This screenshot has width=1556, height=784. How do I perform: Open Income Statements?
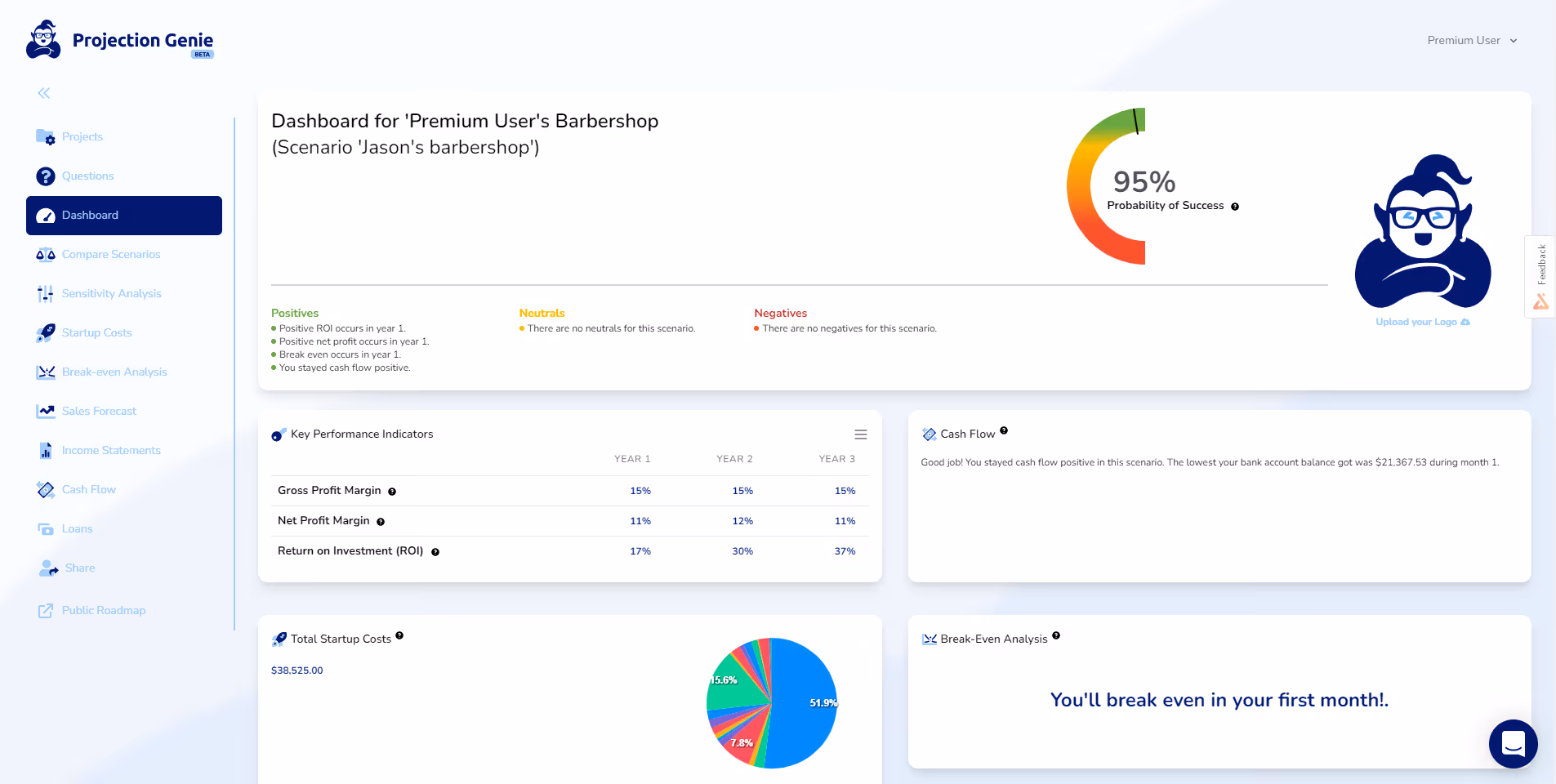[111, 450]
